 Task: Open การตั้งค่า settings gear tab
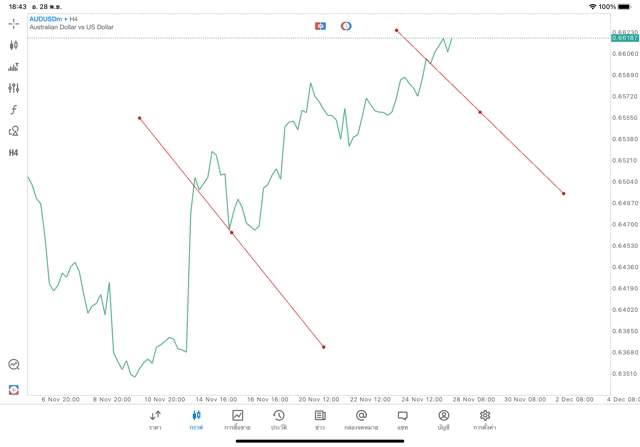pyautogui.click(x=485, y=420)
